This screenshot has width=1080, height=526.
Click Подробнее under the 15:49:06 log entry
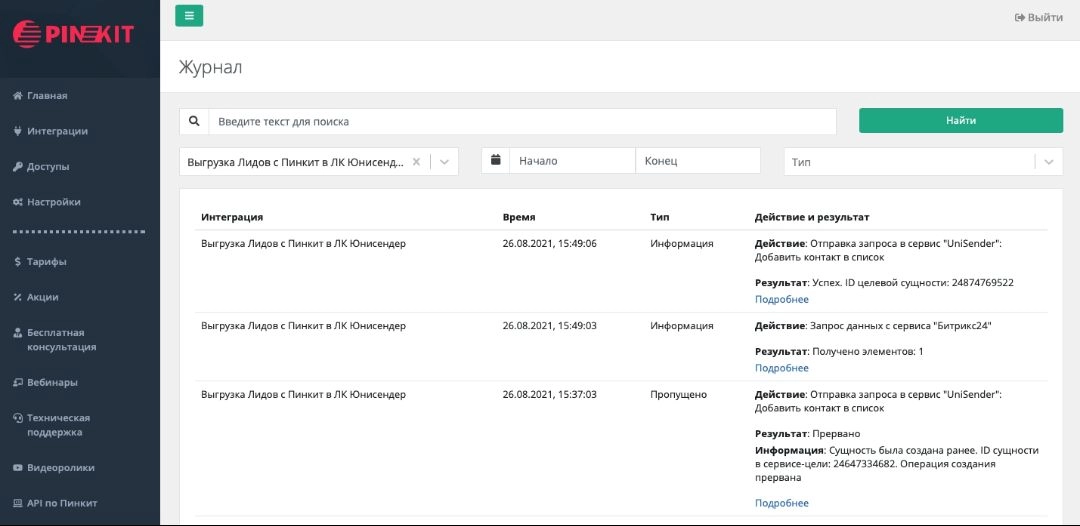pos(781,299)
